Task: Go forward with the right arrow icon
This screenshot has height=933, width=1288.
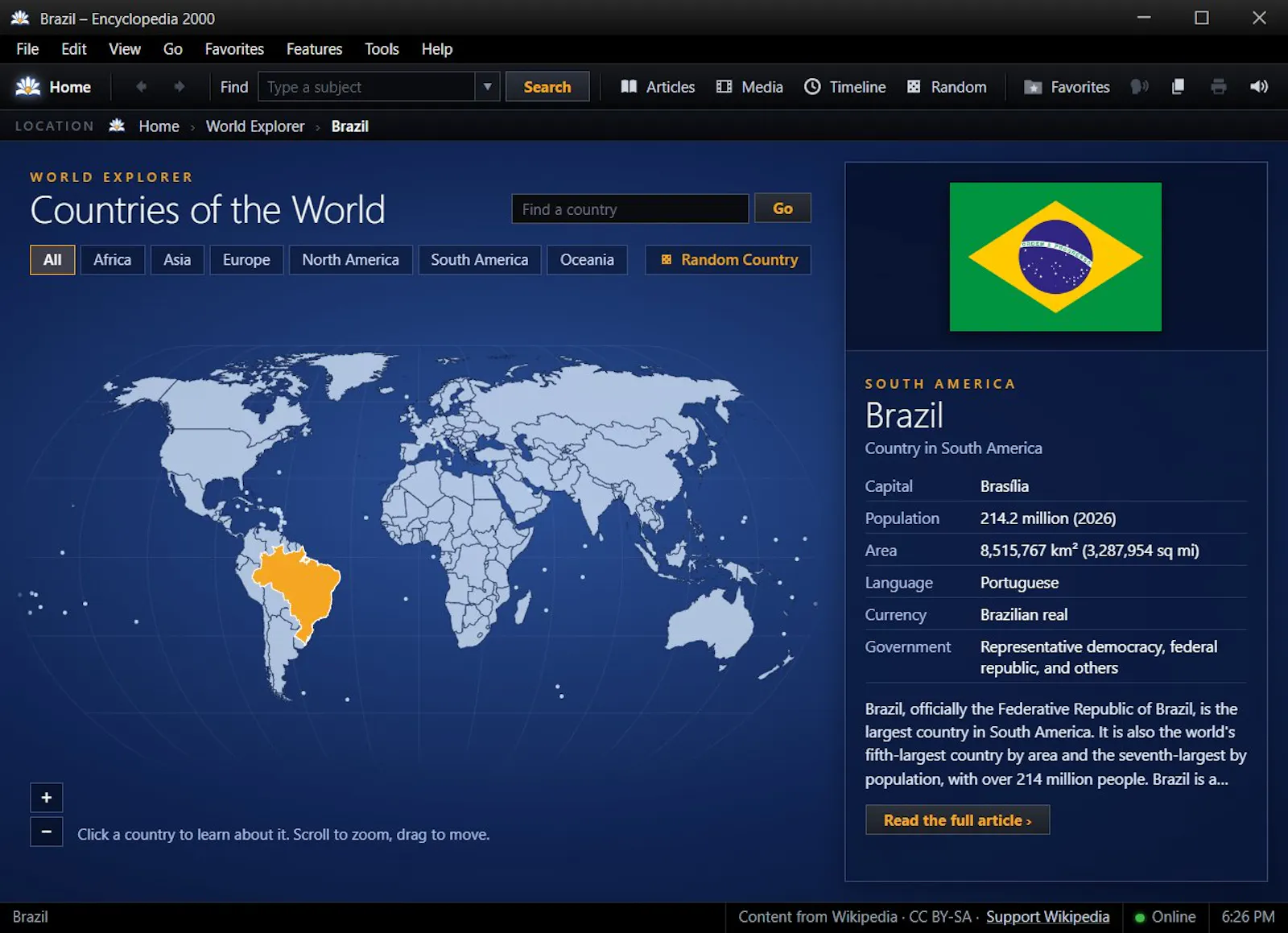Action: click(179, 87)
